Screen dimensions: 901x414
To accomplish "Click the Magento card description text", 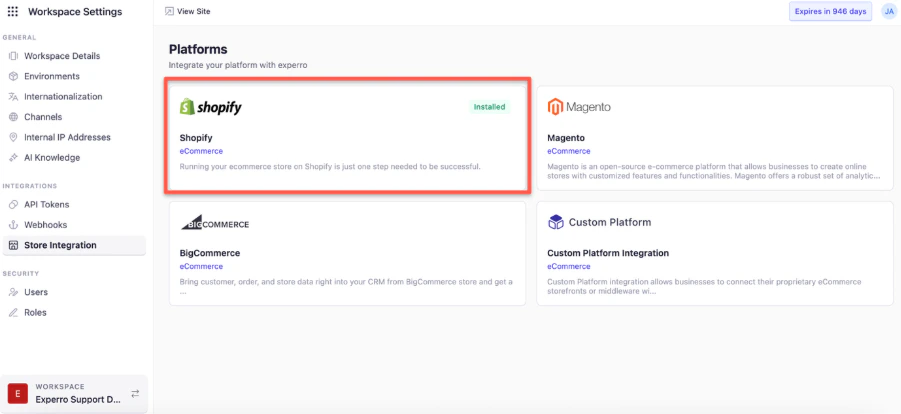I will tap(714, 171).
